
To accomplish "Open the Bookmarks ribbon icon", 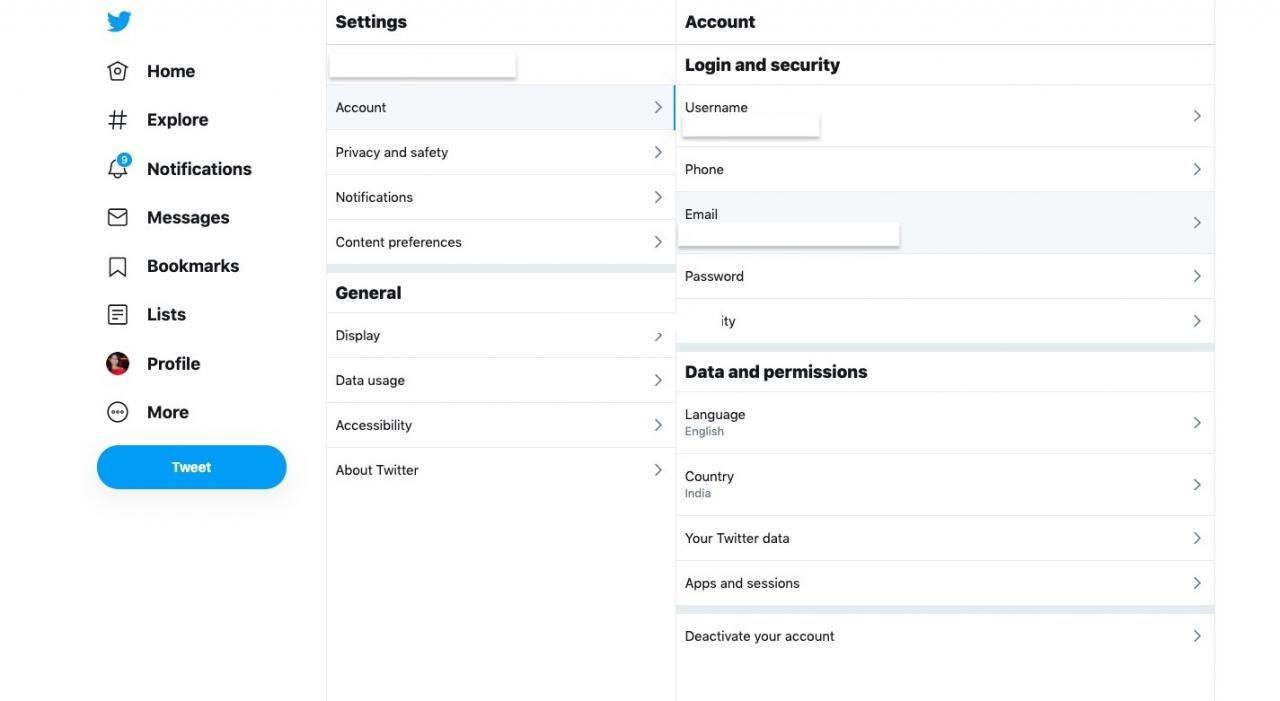I will point(118,266).
